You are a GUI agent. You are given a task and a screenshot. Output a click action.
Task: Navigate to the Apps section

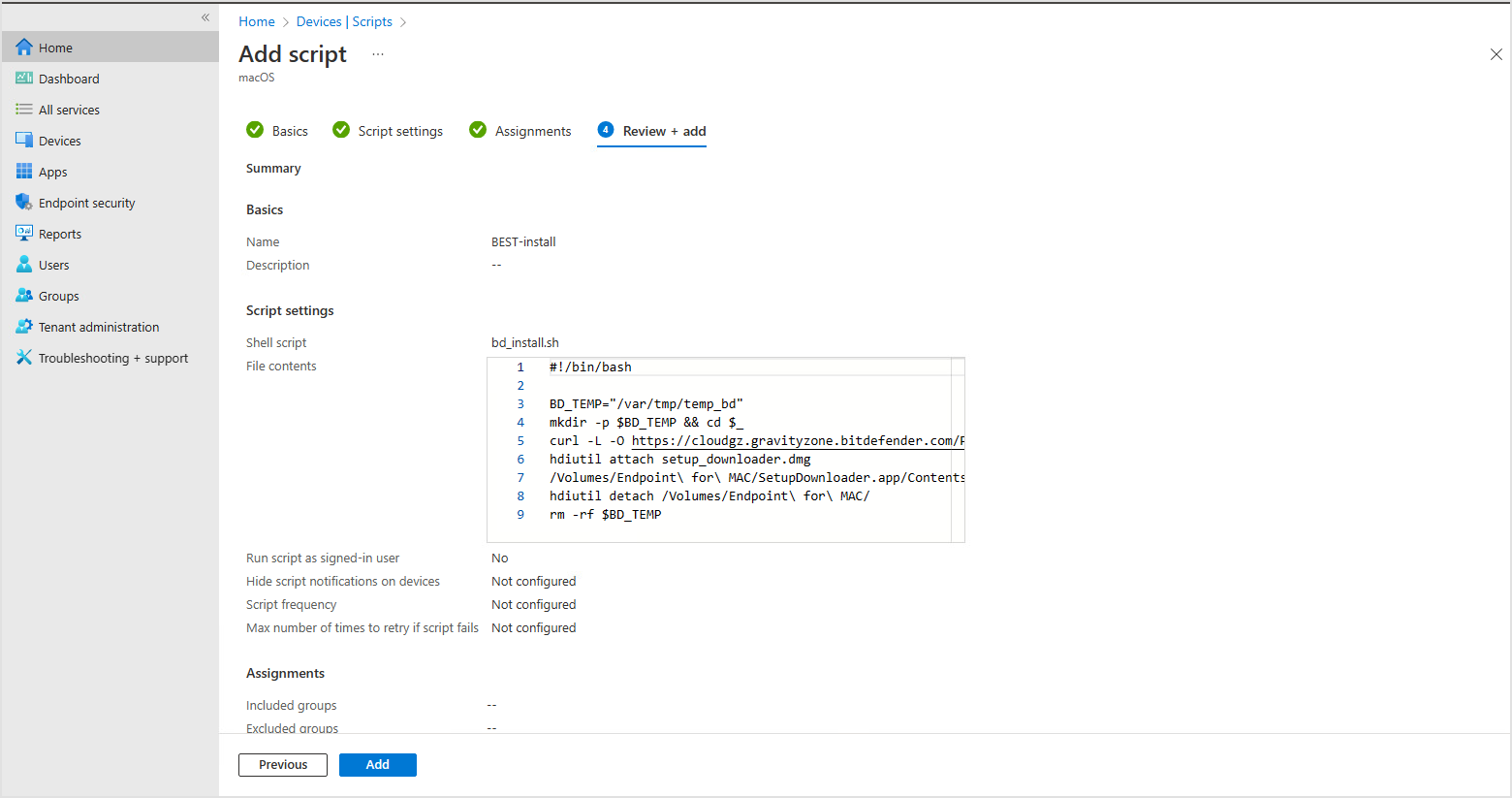53,171
